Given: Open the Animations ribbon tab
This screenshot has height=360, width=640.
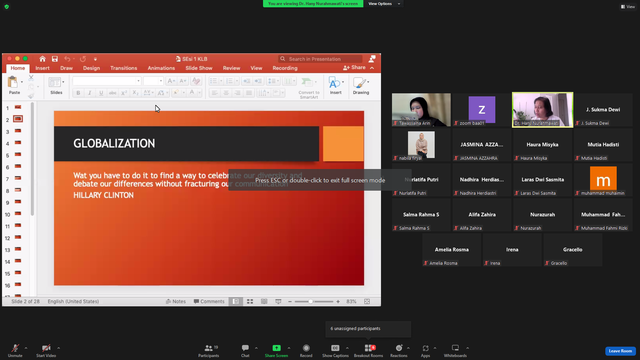Looking at the screenshot, I should pyautogui.click(x=161, y=68).
